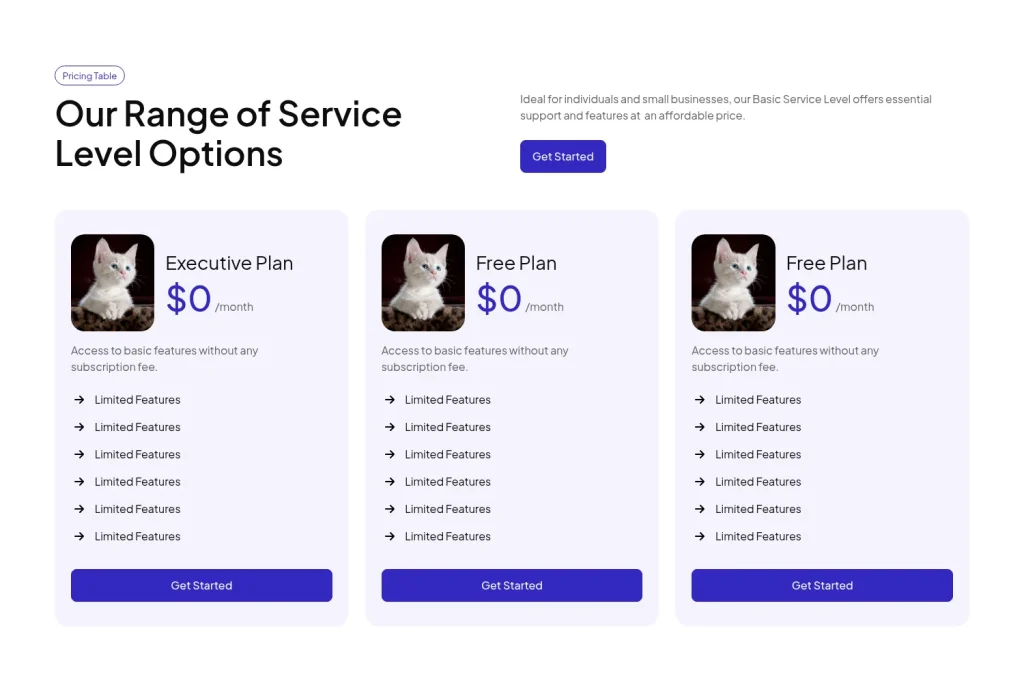Click the arrow icon beside Executive Plan's fourth Limited Features
The width and height of the screenshot is (1024, 692).
(79, 482)
